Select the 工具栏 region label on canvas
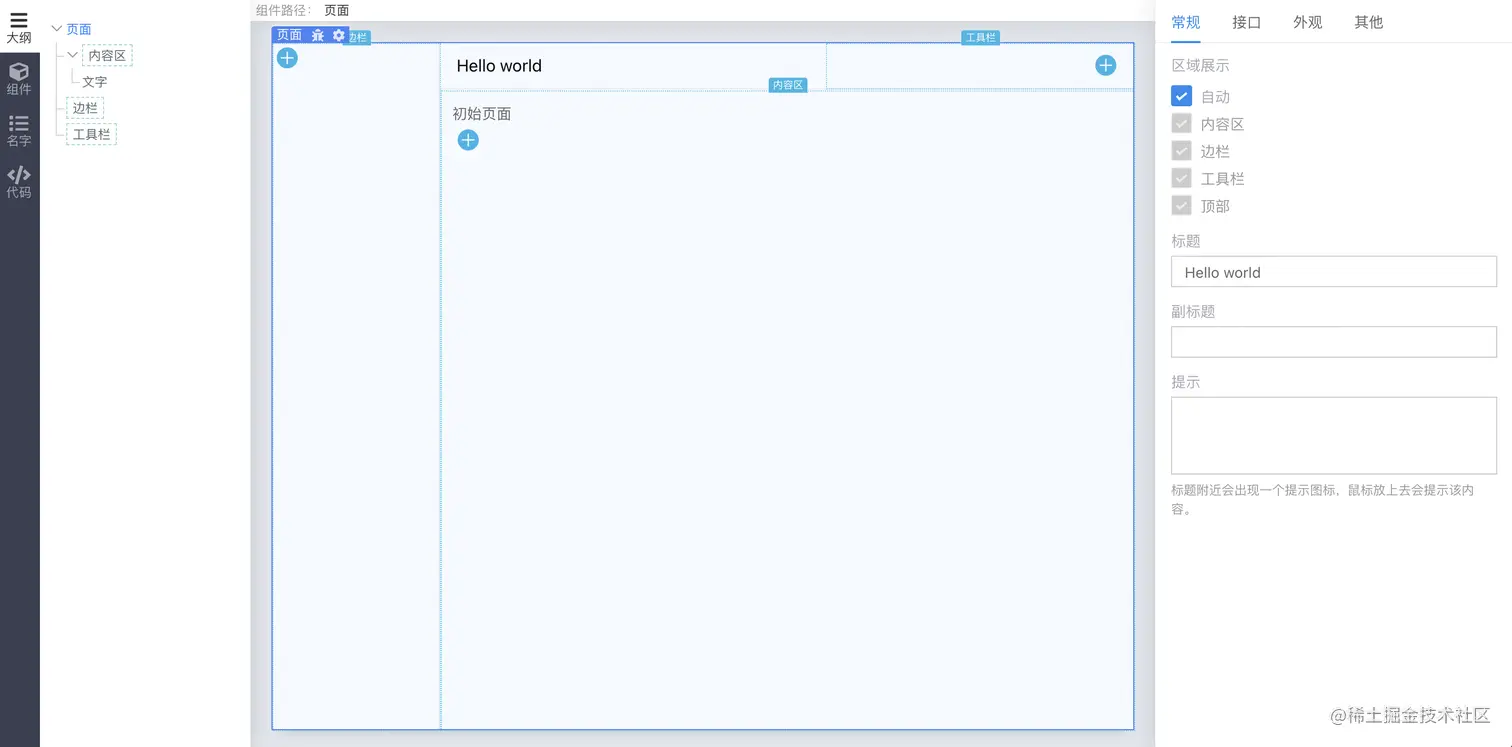 980,38
